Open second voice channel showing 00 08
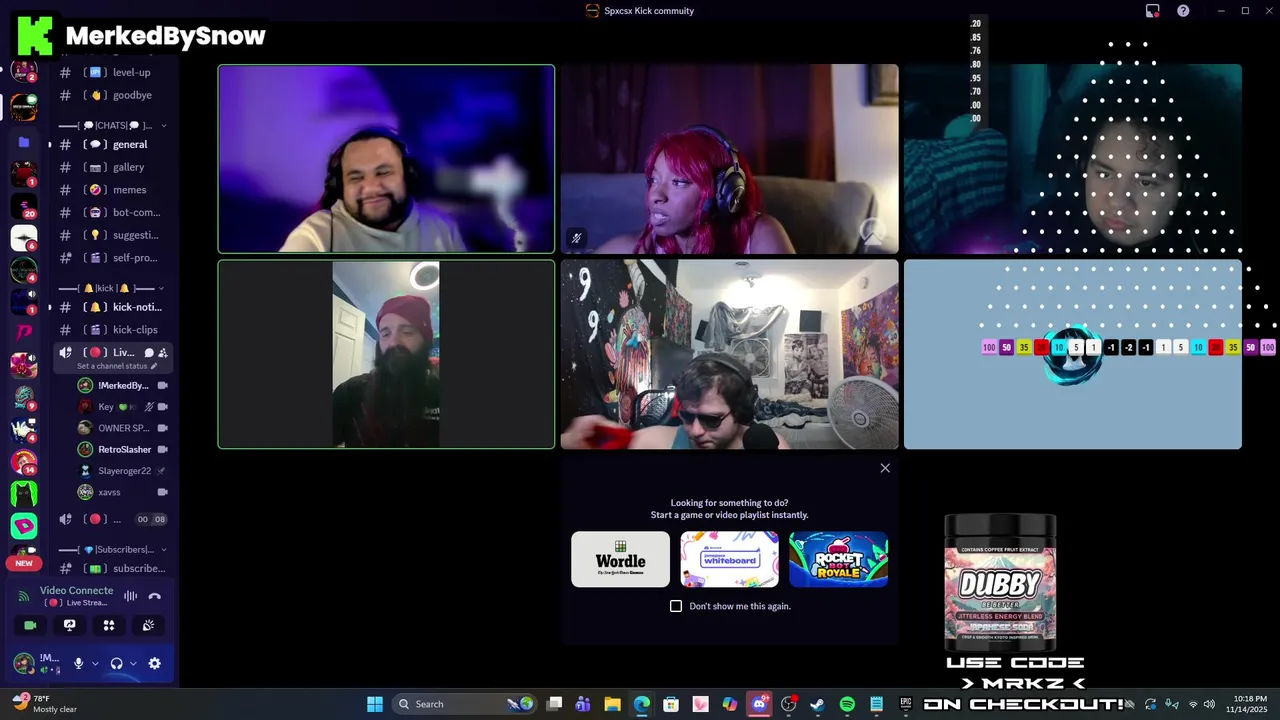Screen dimensions: 1280x720 pyautogui.click(x=114, y=519)
